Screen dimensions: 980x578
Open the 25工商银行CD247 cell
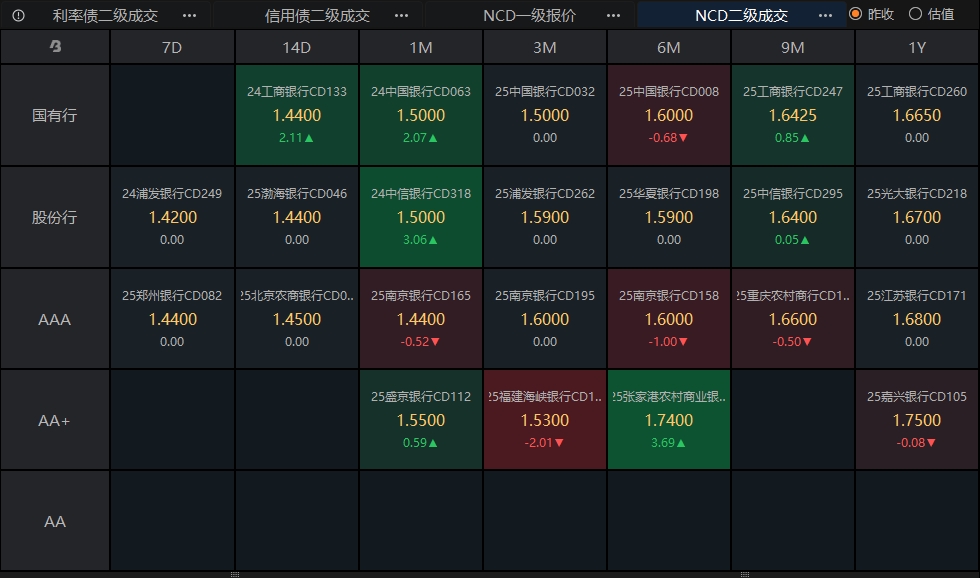click(x=792, y=115)
